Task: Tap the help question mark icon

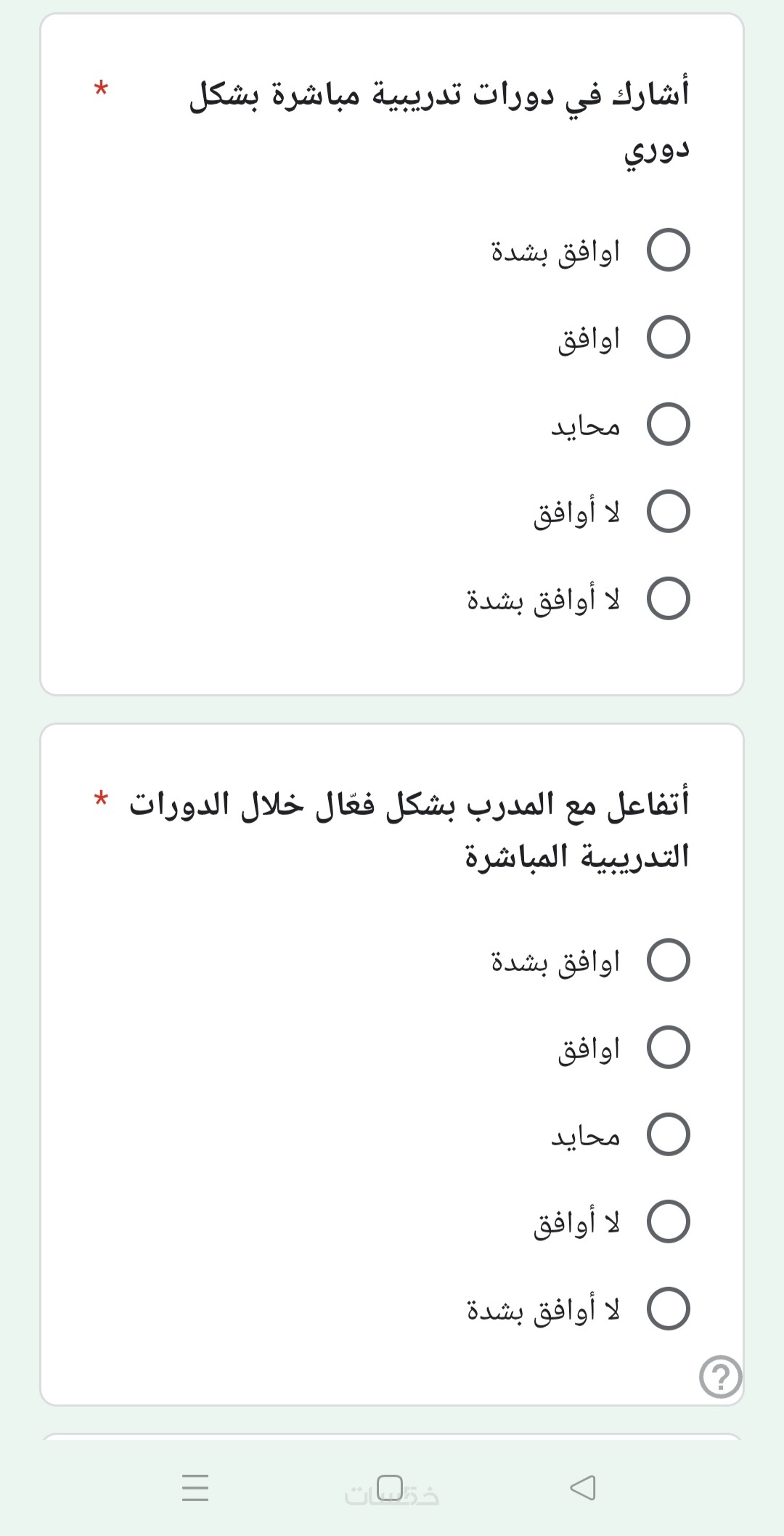Action: tap(720, 1376)
